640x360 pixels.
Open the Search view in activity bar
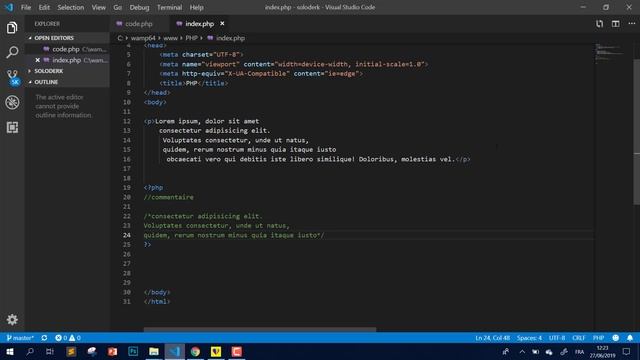tap(12, 52)
